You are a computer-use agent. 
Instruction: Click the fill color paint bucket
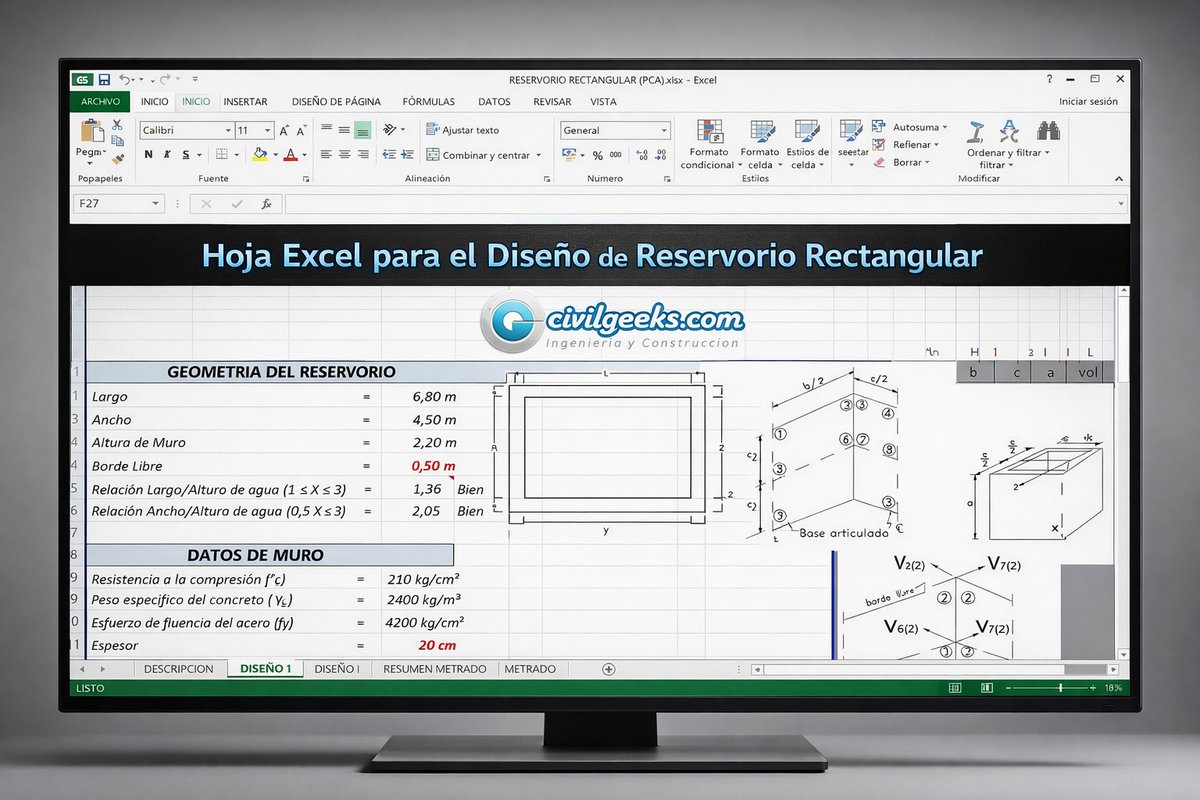pyautogui.click(x=260, y=155)
